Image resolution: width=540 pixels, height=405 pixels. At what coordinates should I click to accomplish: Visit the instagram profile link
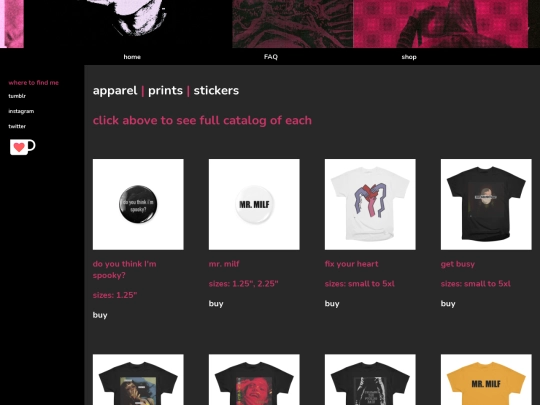coord(21,111)
